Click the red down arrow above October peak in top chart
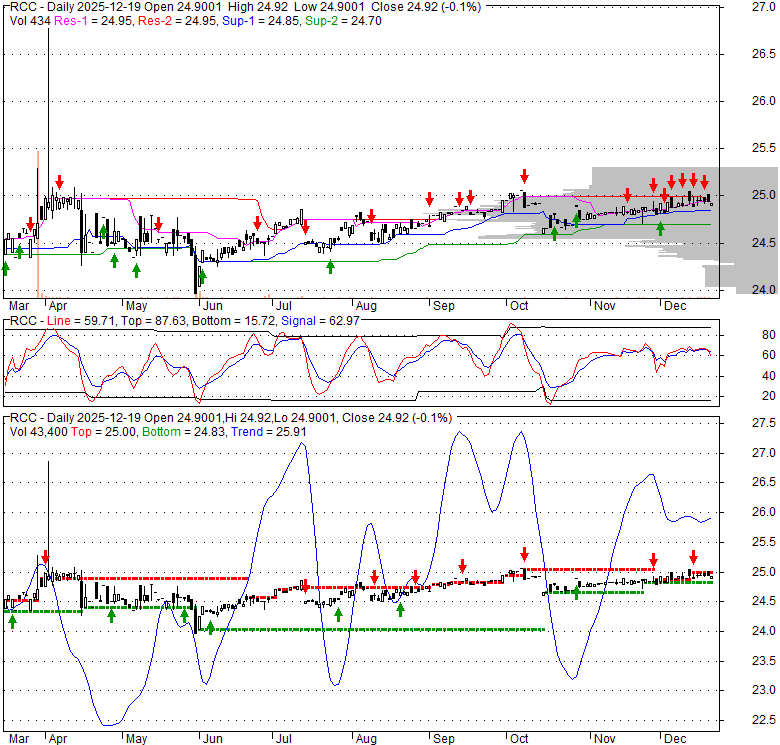 point(522,174)
